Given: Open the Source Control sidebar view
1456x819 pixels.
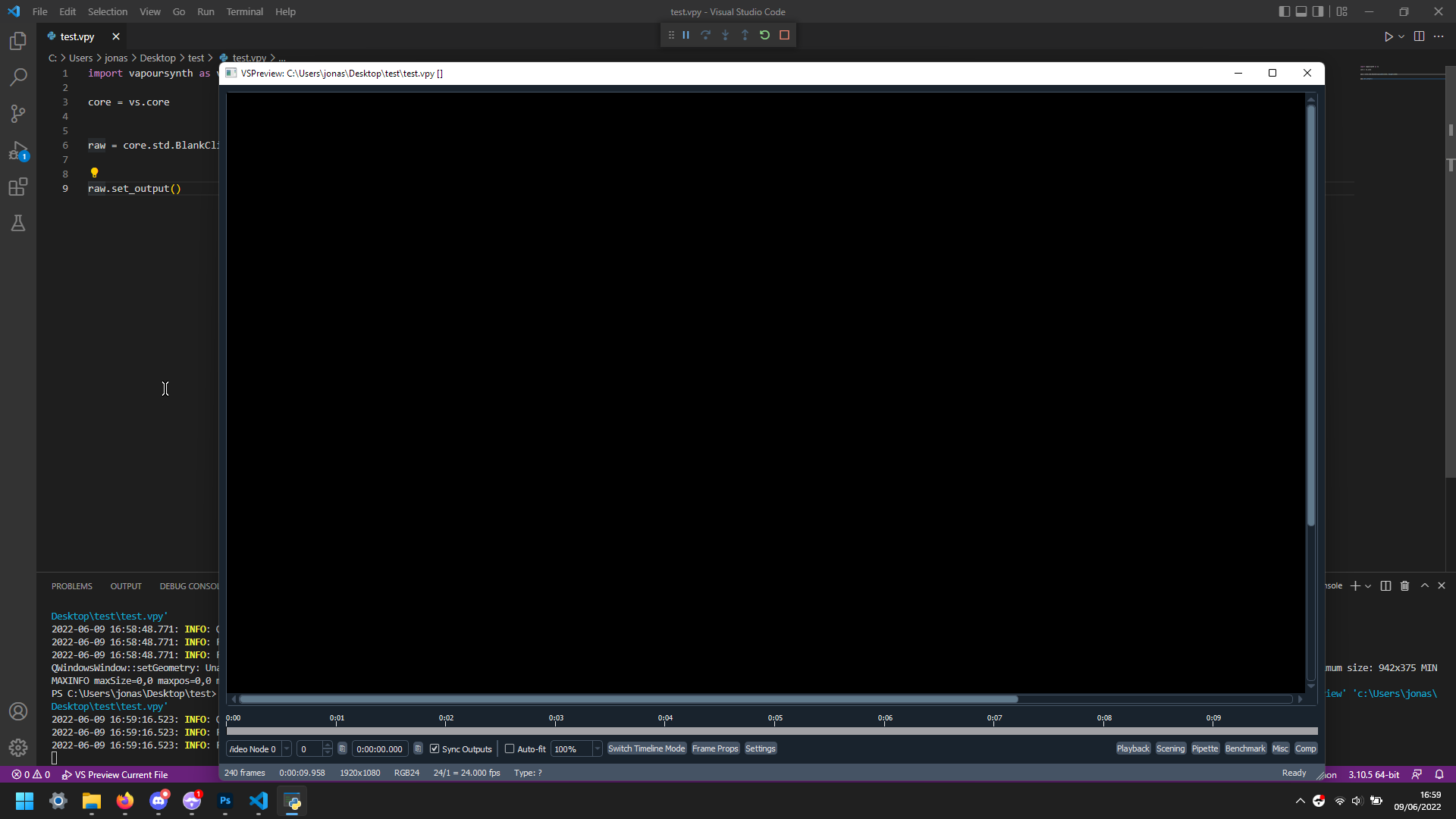Looking at the screenshot, I should [18, 114].
